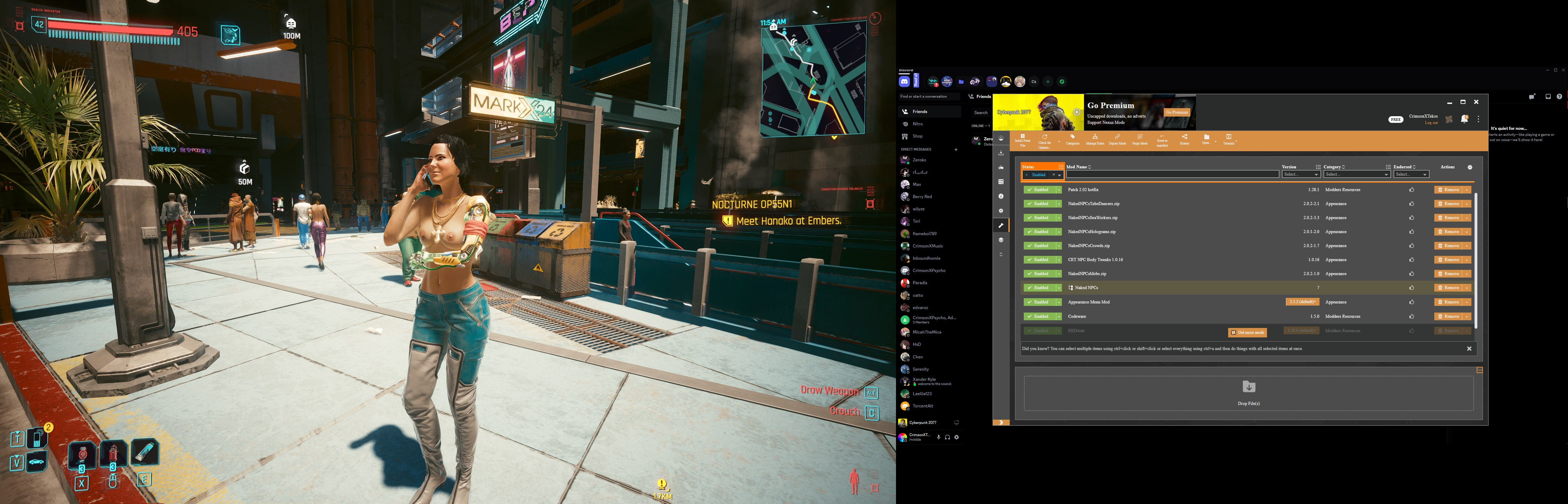The width and height of the screenshot is (1568, 504).
Task: Open the Downloads sidebar icon in Vortex
Action: (x=1001, y=153)
